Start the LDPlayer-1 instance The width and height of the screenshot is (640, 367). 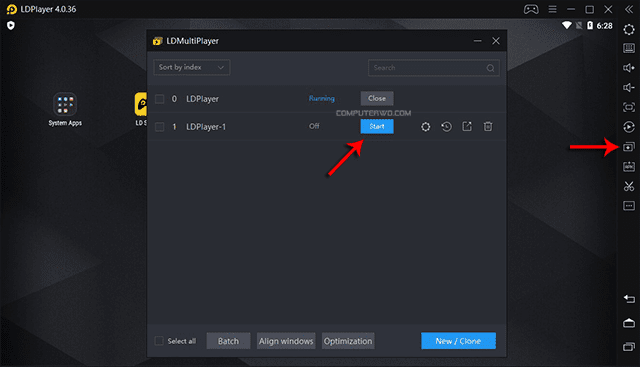click(377, 127)
